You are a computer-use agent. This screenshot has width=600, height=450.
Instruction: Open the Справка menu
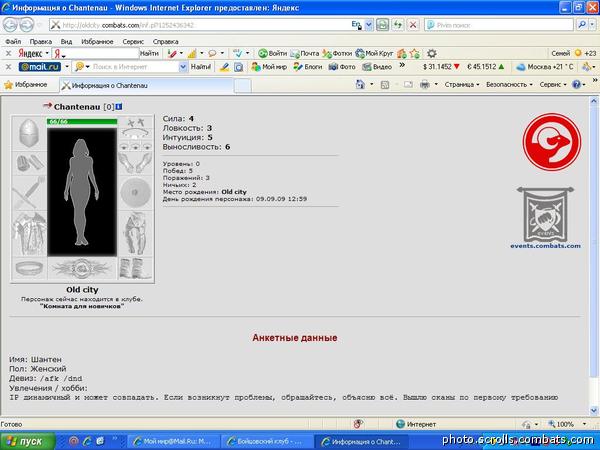165,41
